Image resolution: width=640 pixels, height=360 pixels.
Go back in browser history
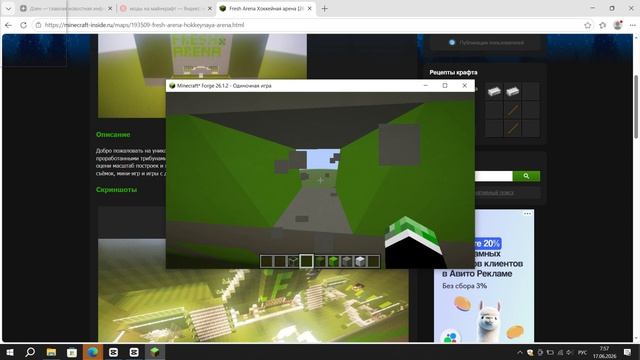pyautogui.click(x=8, y=25)
